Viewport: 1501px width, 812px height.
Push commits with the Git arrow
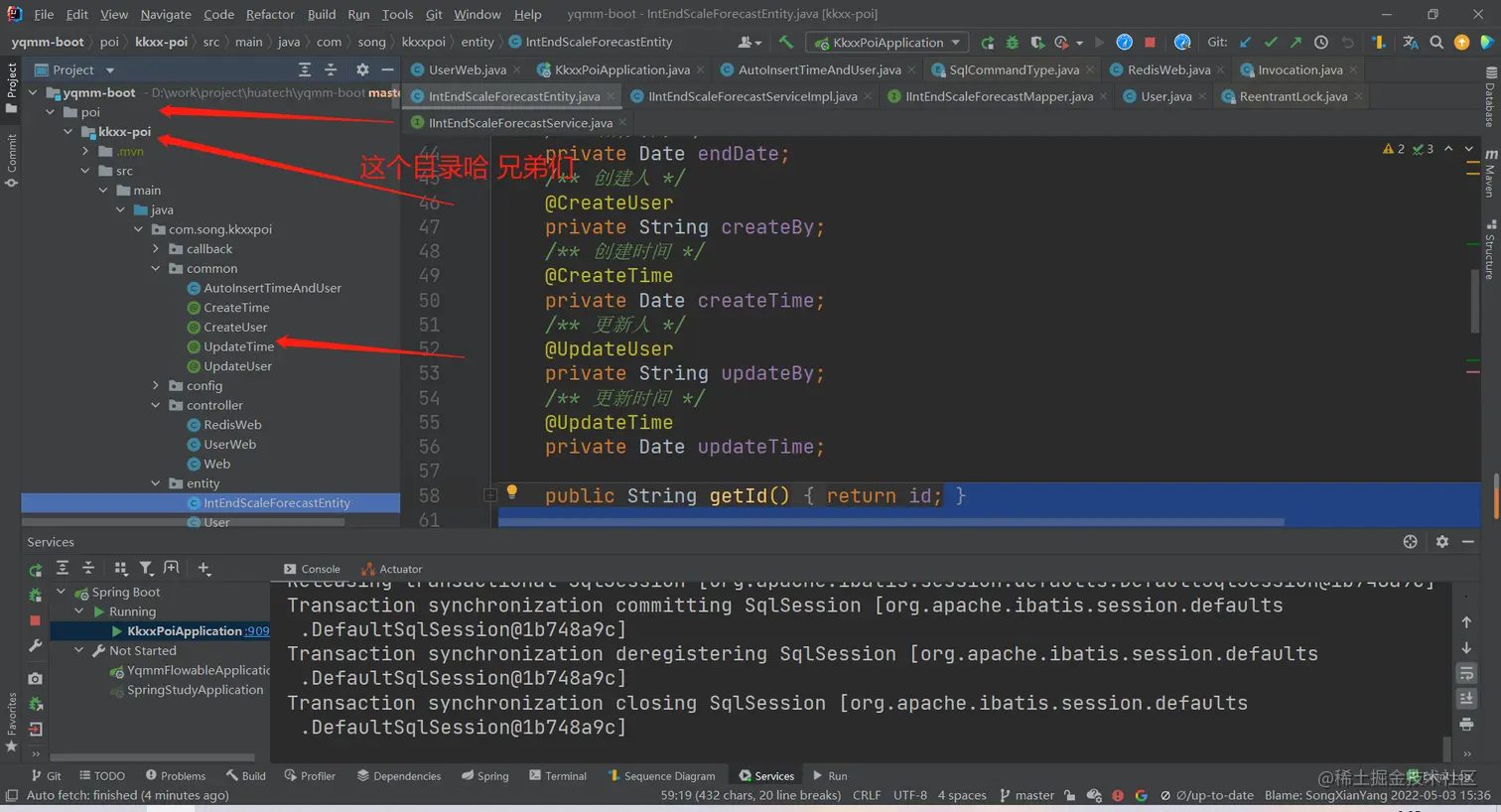1296,42
